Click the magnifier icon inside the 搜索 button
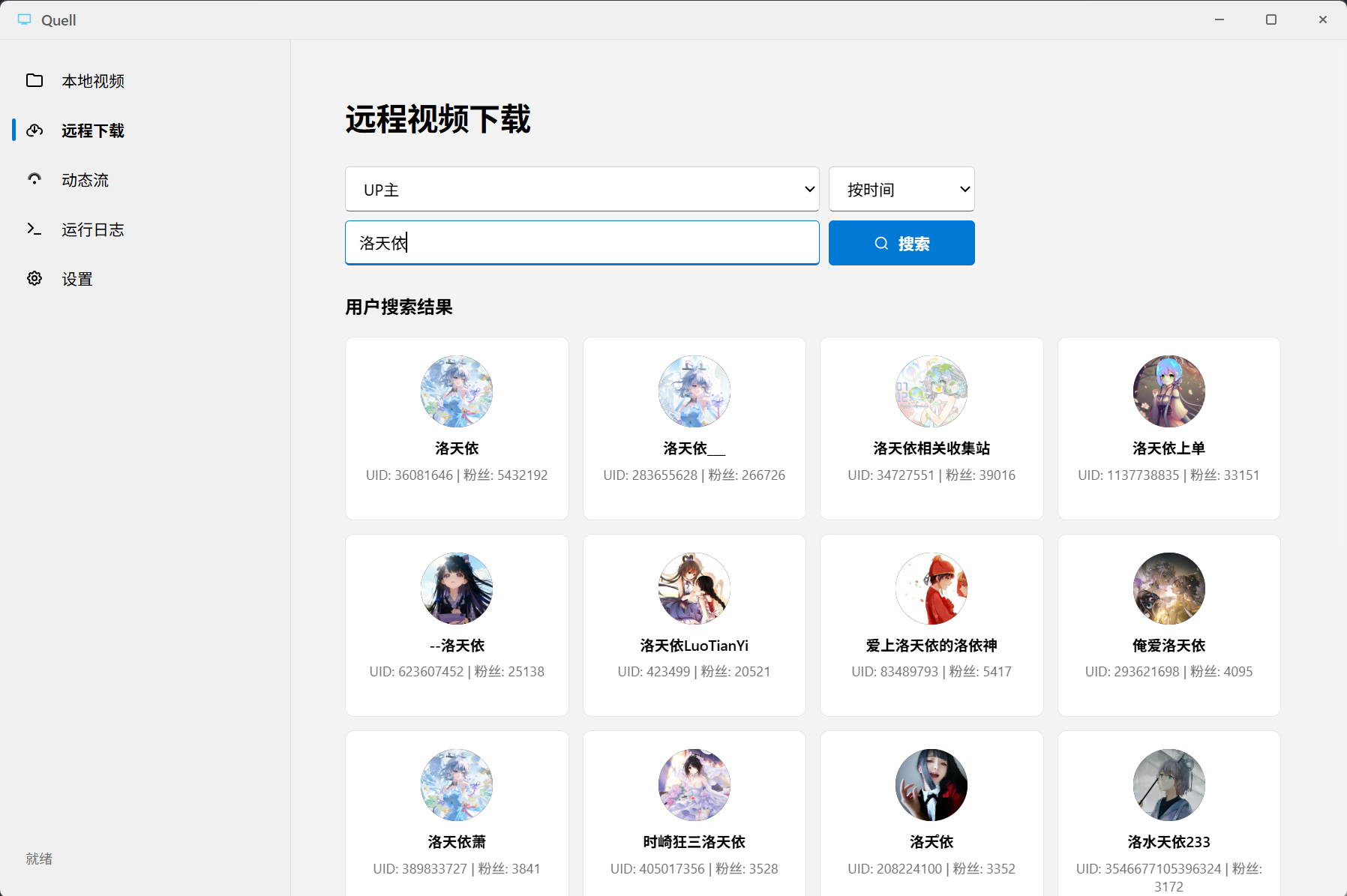The height and width of the screenshot is (896, 1347). click(880, 243)
